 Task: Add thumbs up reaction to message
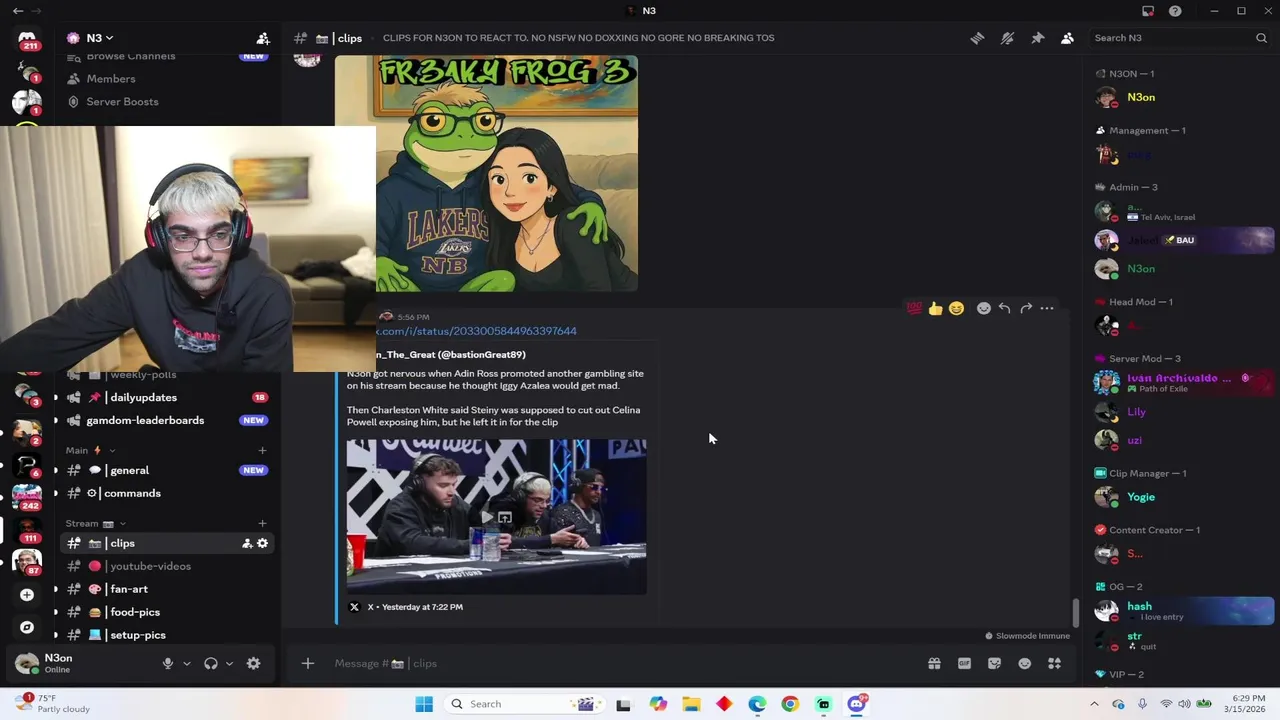pos(935,308)
